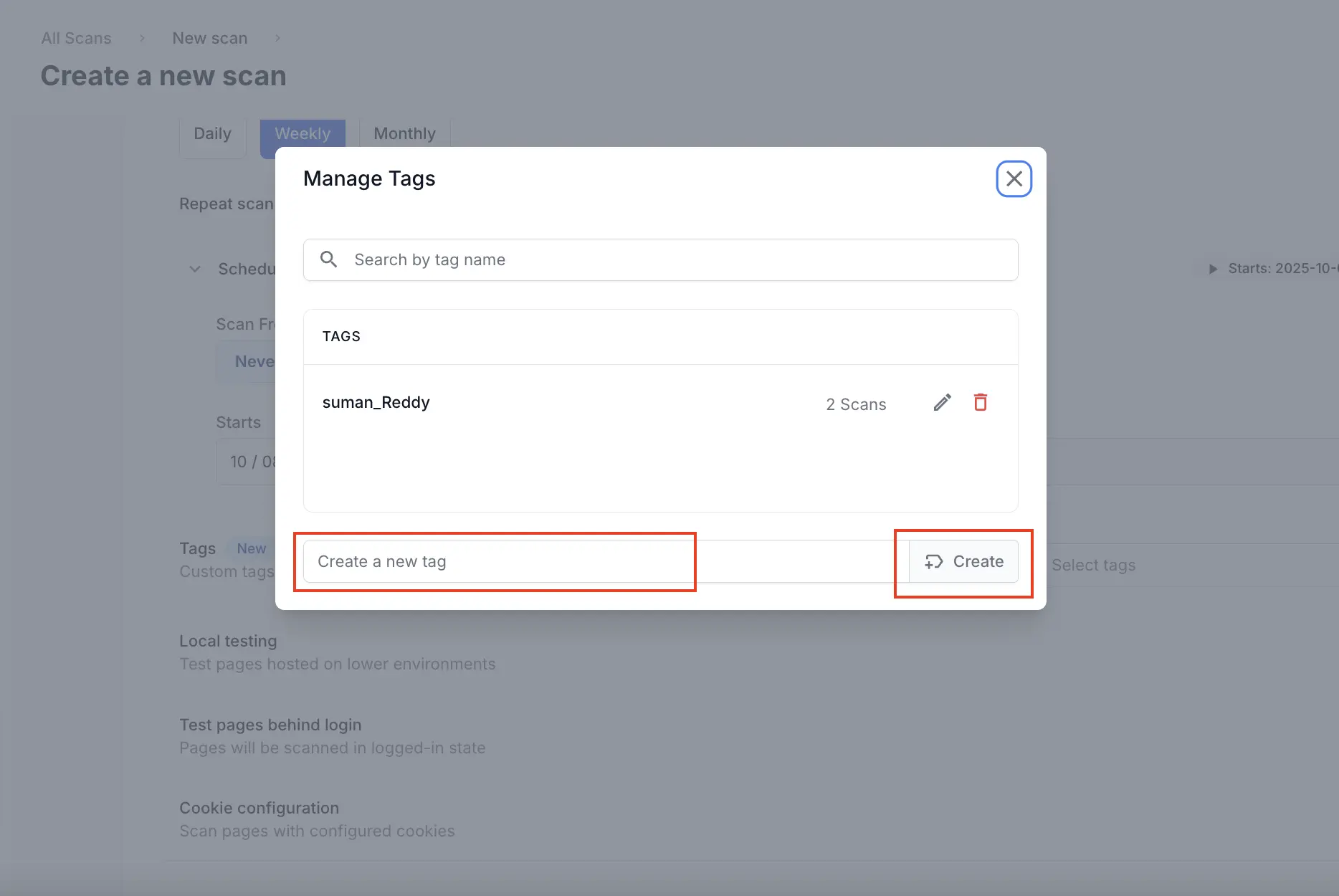The height and width of the screenshot is (896, 1339).
Task: Go to All Scans breadcrumb
Action: [x=76, y=38]
